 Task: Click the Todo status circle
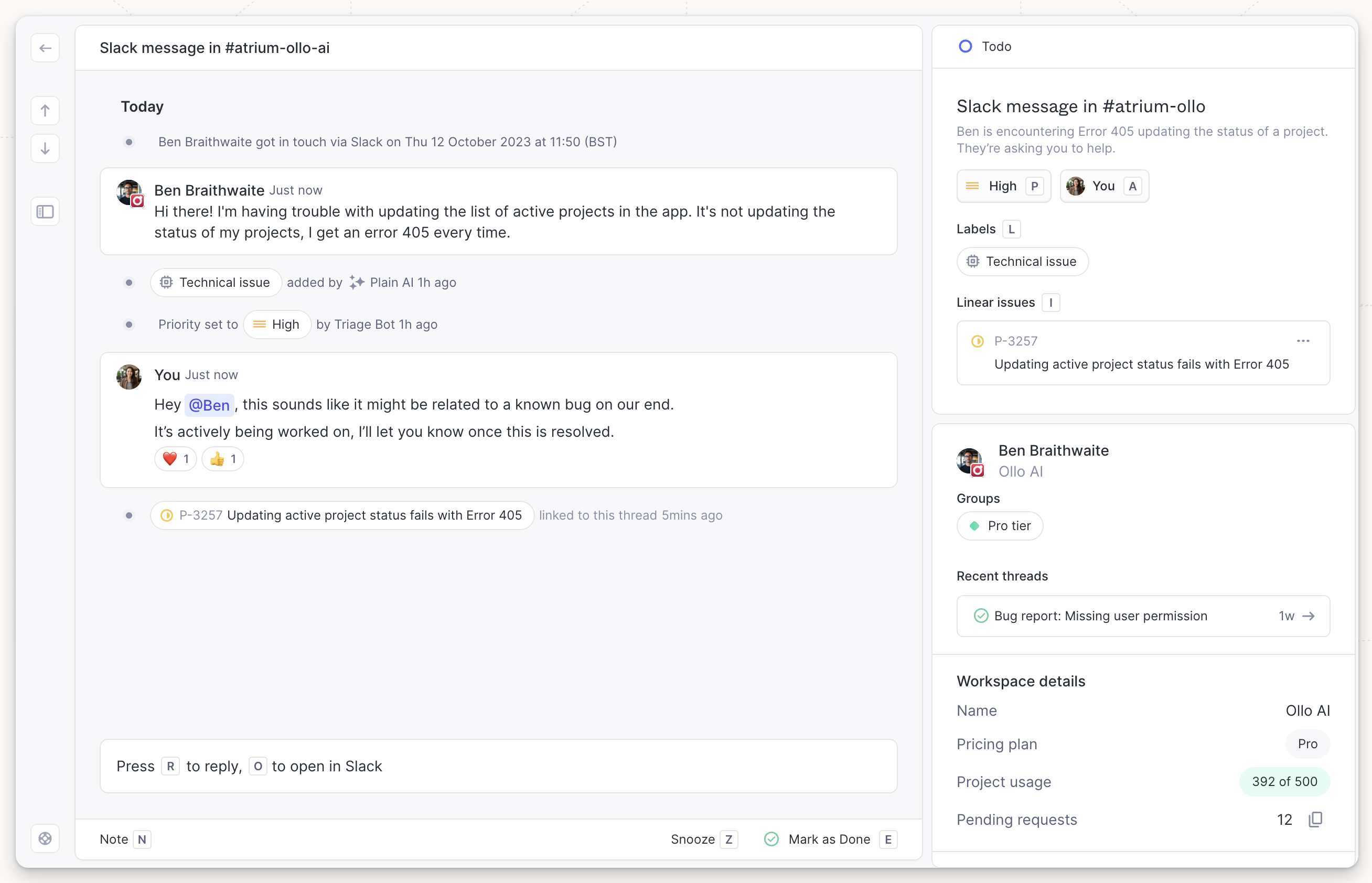[x=966, y=47]
